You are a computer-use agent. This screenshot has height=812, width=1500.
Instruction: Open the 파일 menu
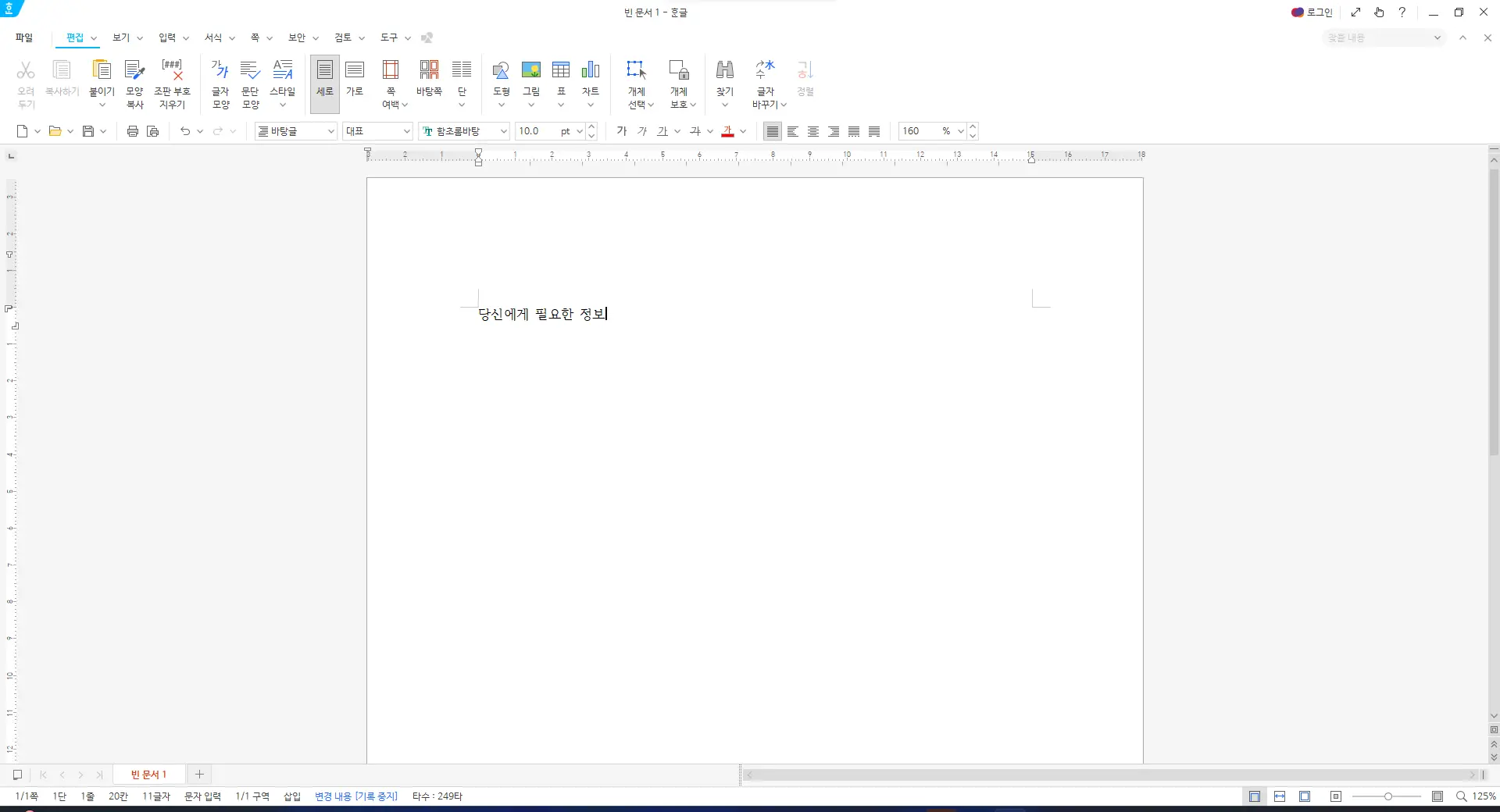[x=23, y=37]
